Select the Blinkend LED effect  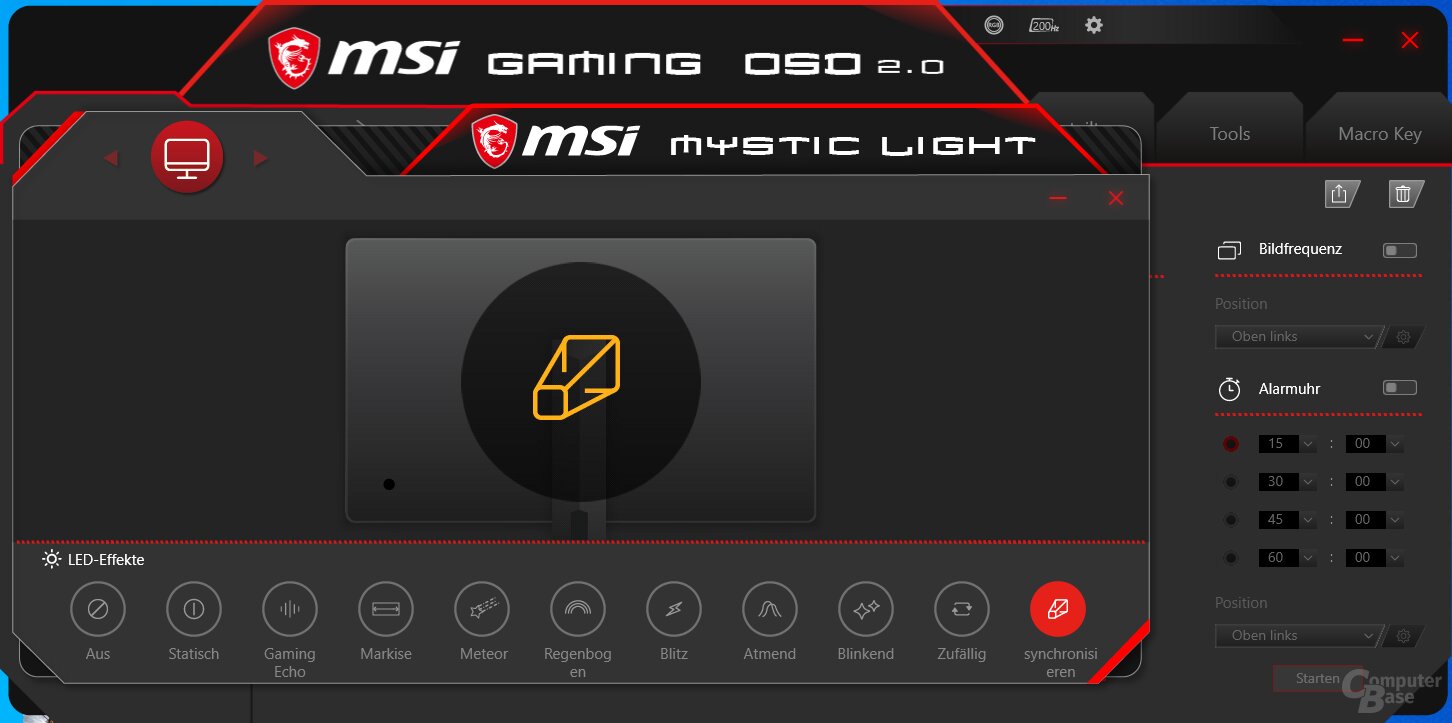pyautogui.click(x=866, y=608)
